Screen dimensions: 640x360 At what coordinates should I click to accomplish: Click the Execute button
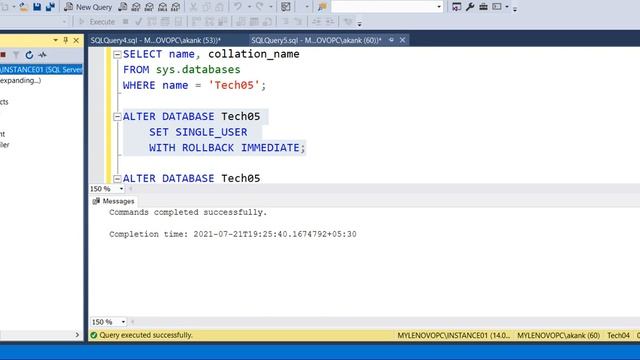98,22
